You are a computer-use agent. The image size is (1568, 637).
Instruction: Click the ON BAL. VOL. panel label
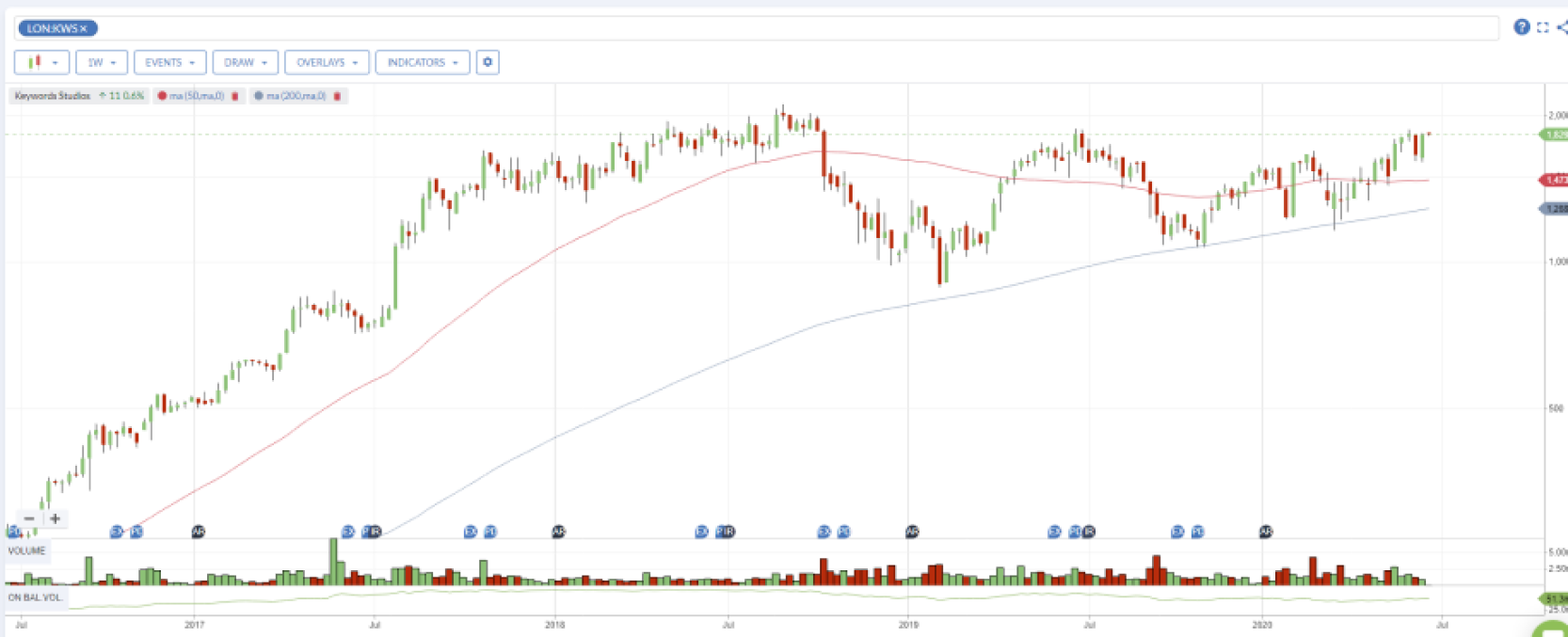coord(36,597)
